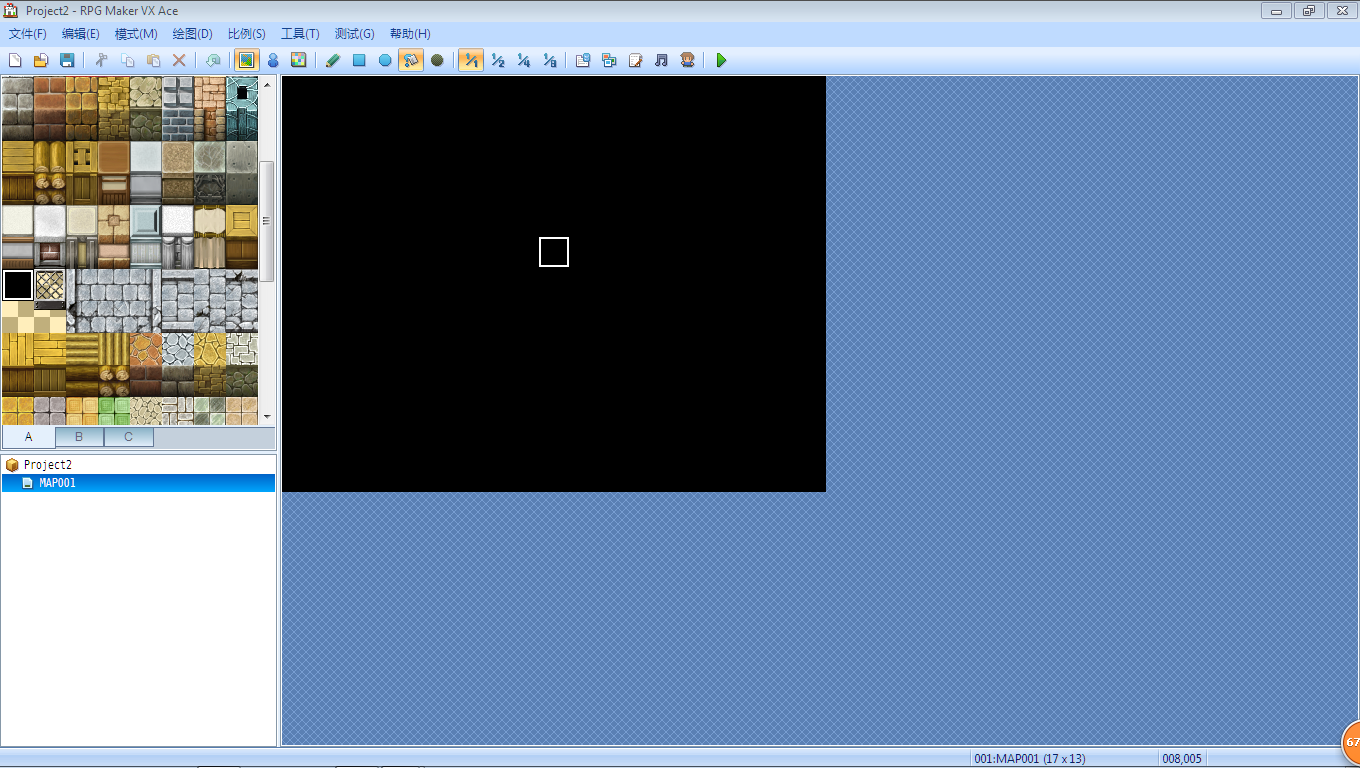Save project with the floppy disk icon
The image size is (1360, 768).
(67, 60)
